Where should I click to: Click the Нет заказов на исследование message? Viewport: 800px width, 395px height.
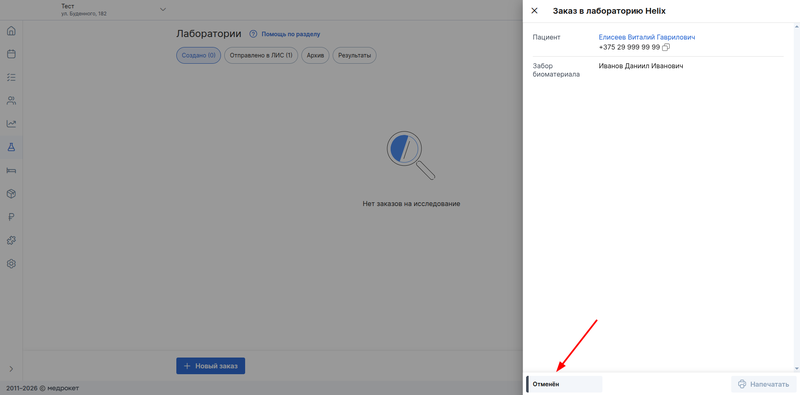tap(411, 204)
